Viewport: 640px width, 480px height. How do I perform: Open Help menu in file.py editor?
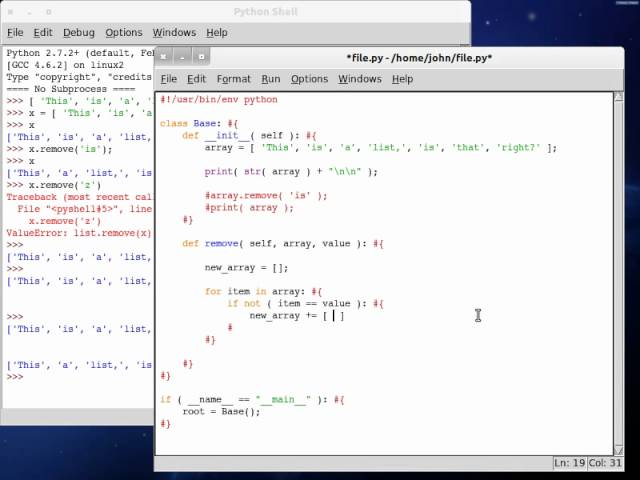(402, 79)
